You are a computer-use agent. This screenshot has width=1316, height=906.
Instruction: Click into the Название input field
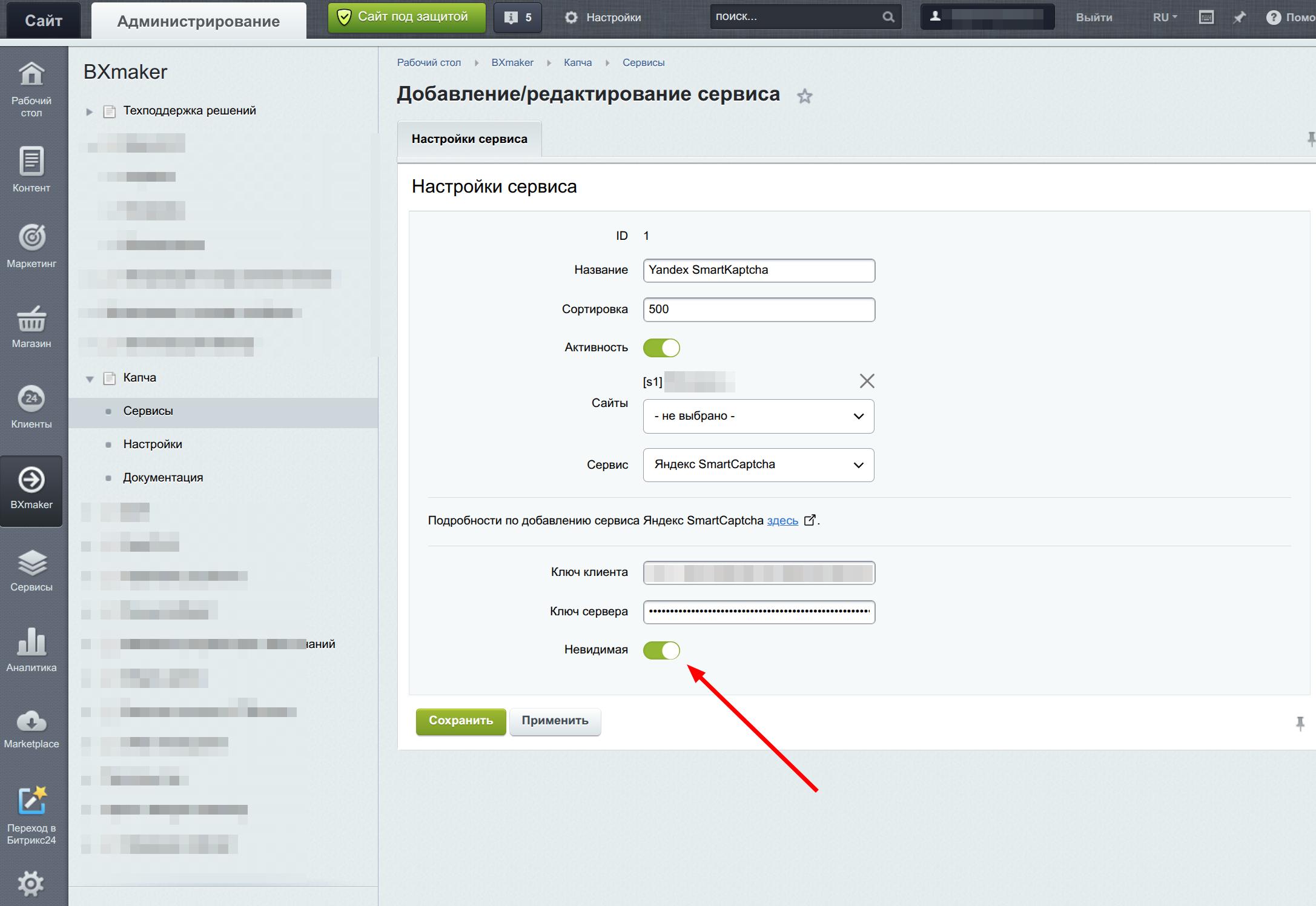pos(758,270)
